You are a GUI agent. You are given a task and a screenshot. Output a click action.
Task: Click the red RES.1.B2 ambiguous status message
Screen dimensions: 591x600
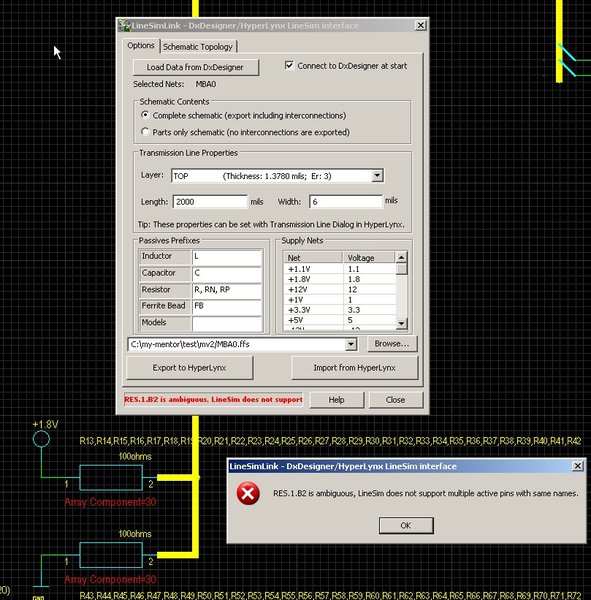point(213,399)
